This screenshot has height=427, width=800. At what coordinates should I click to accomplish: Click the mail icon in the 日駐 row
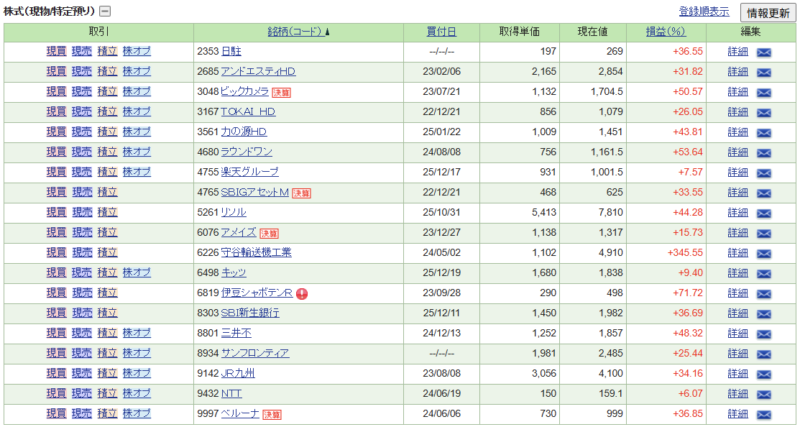764,51
